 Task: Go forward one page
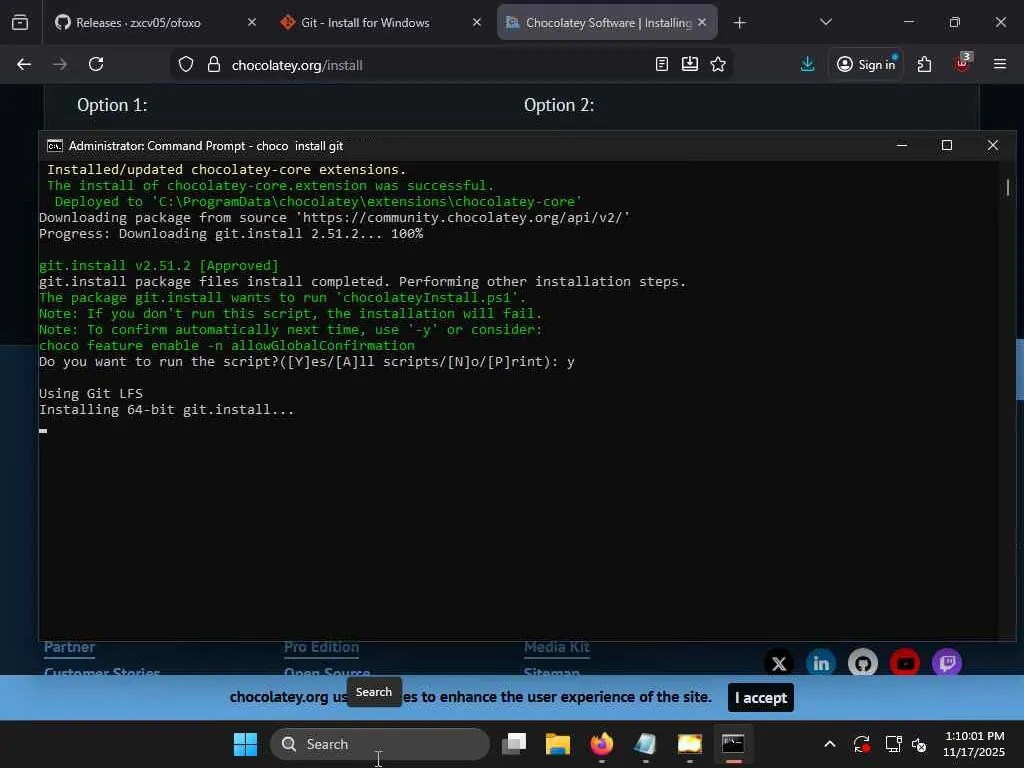pos(60,64)
